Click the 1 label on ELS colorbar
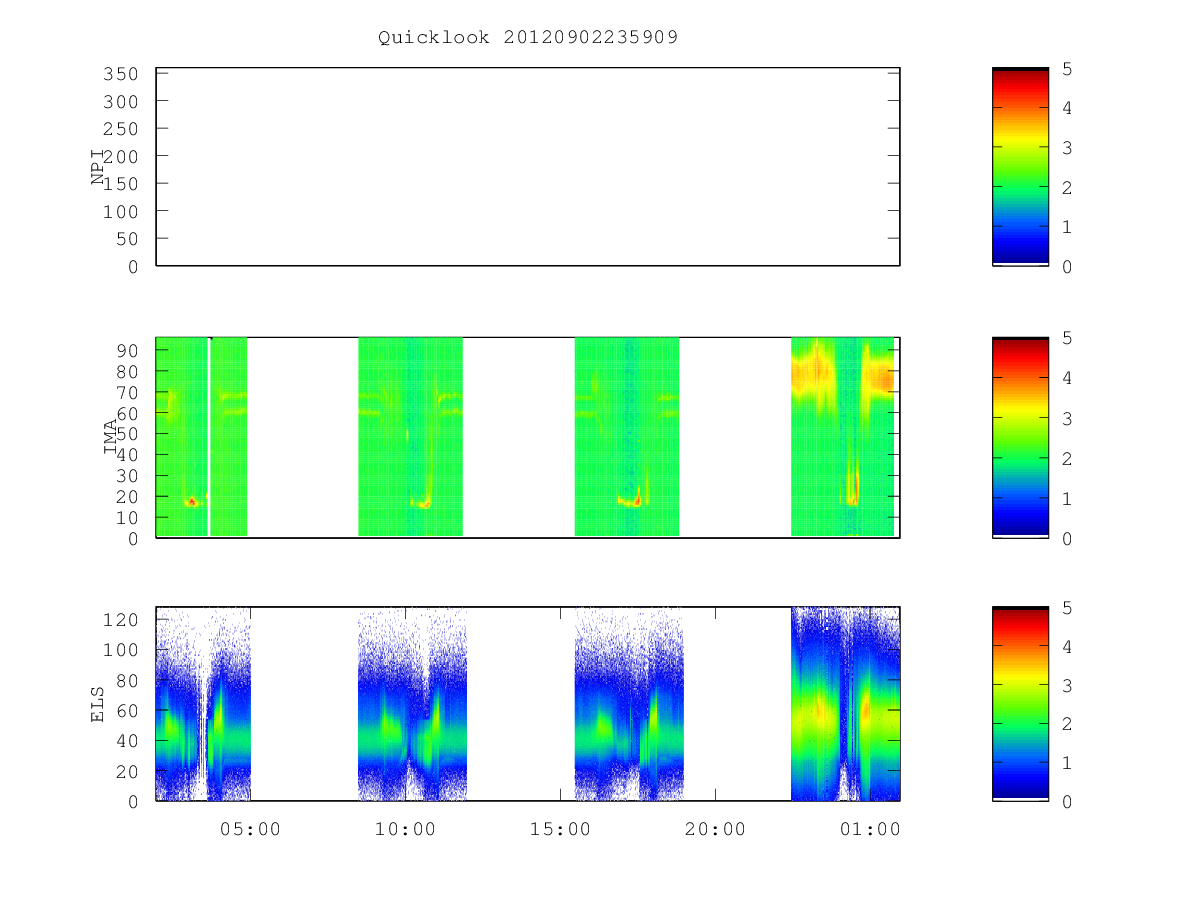This screenshot has height=900, width=1200. pyautogui.click(x=1068, y=763)
